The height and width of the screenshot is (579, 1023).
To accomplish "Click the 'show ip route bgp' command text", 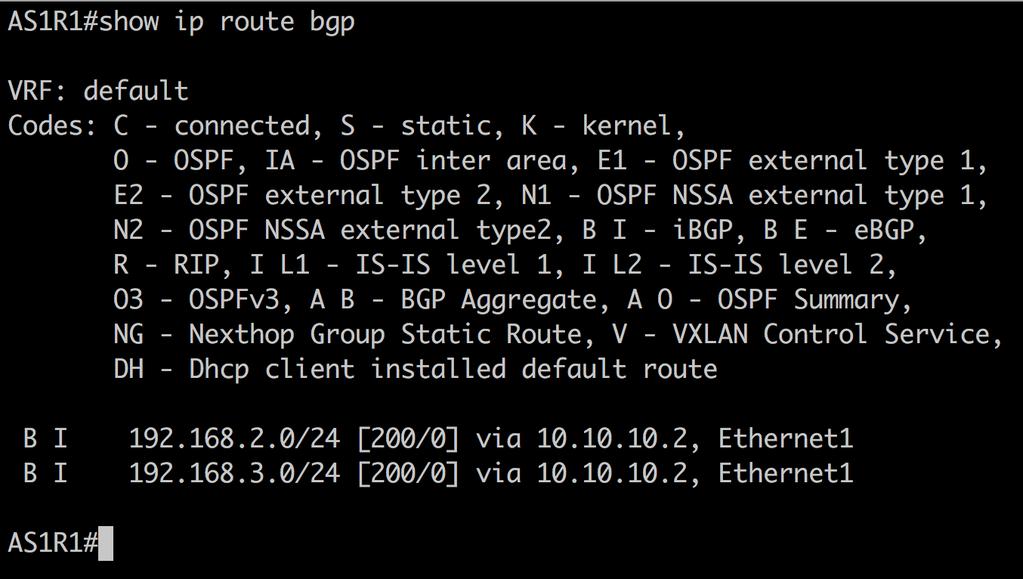I will [x=226, y=21].
